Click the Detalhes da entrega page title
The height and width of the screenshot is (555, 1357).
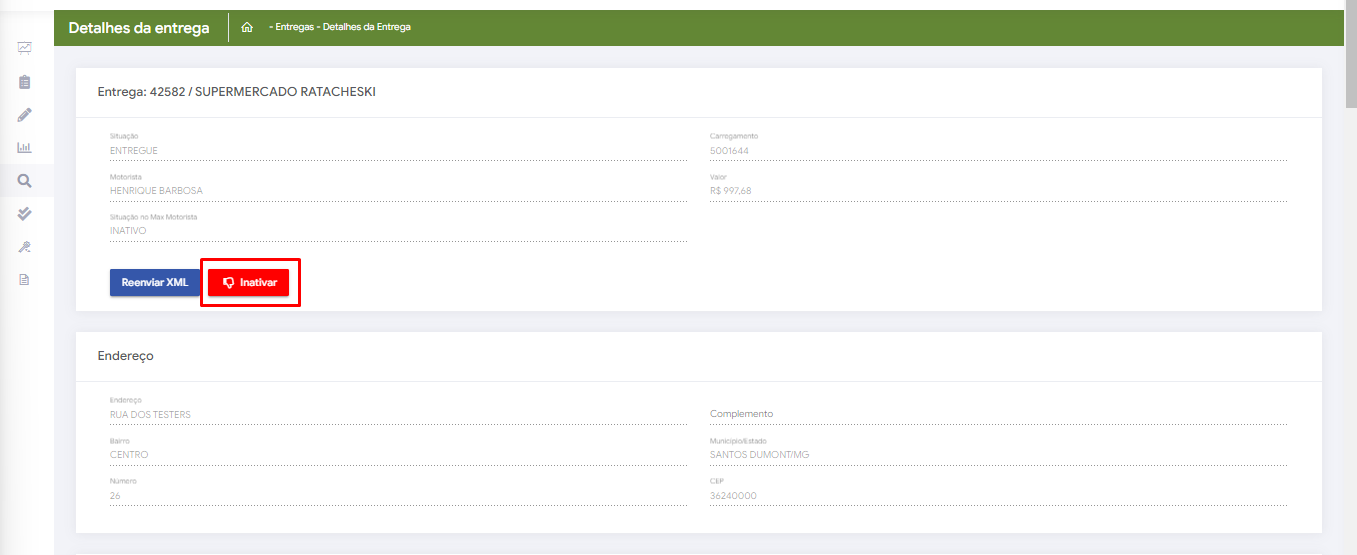pyautogui.click(x=139, y=28)
